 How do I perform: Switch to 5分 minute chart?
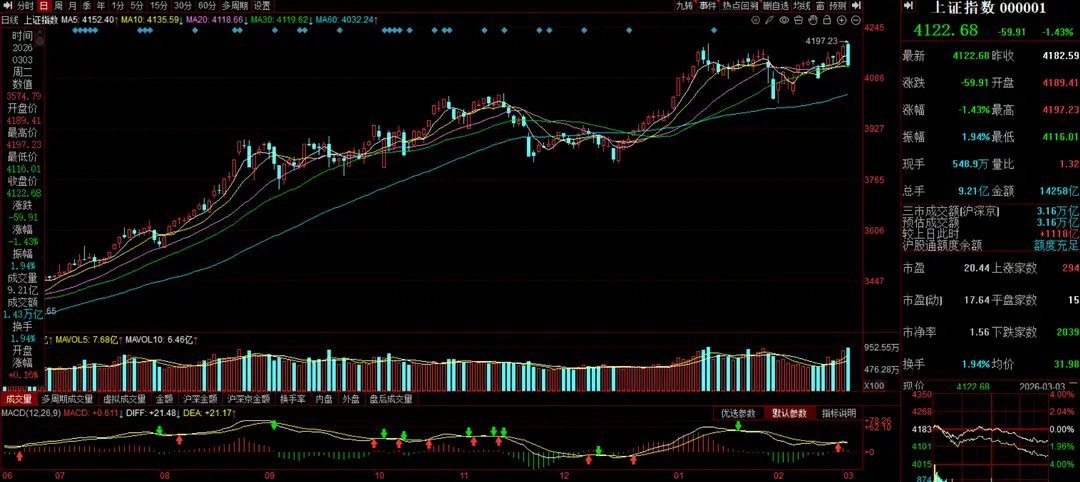click(x=137, y=6)
